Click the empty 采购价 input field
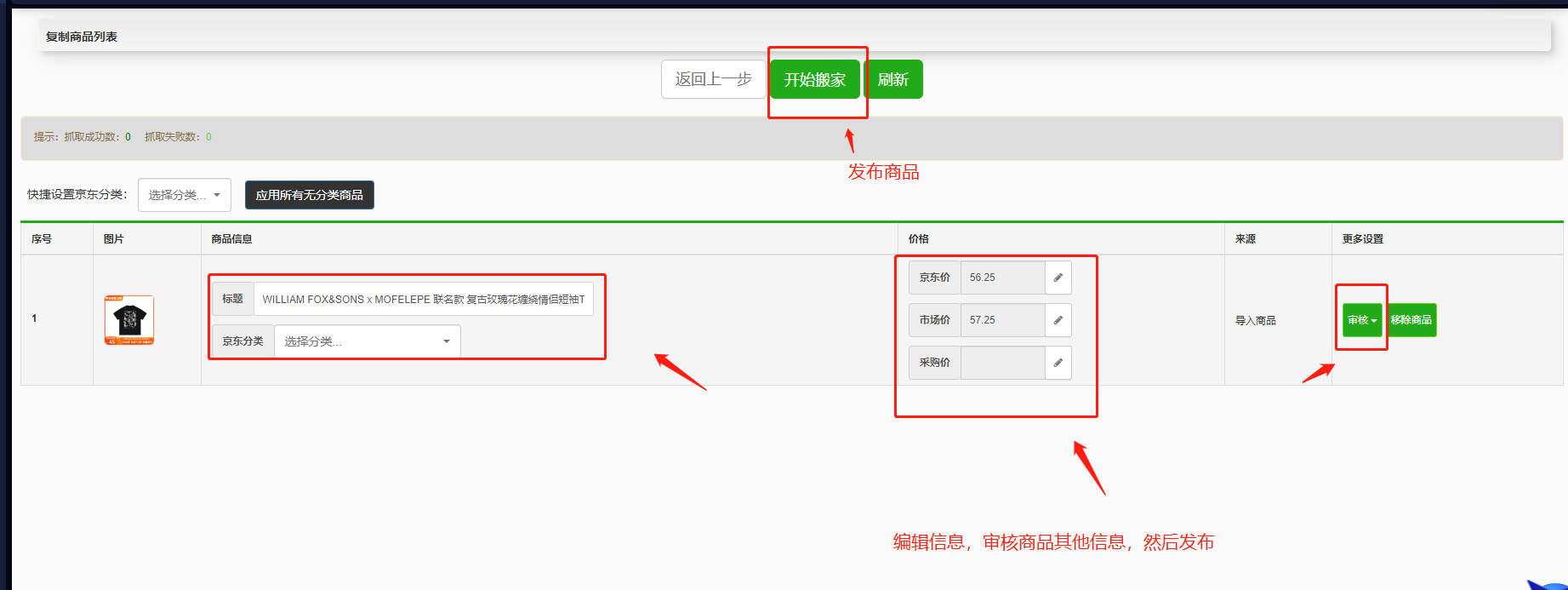The image size is (1568, 590). [x=1002, y=363]
